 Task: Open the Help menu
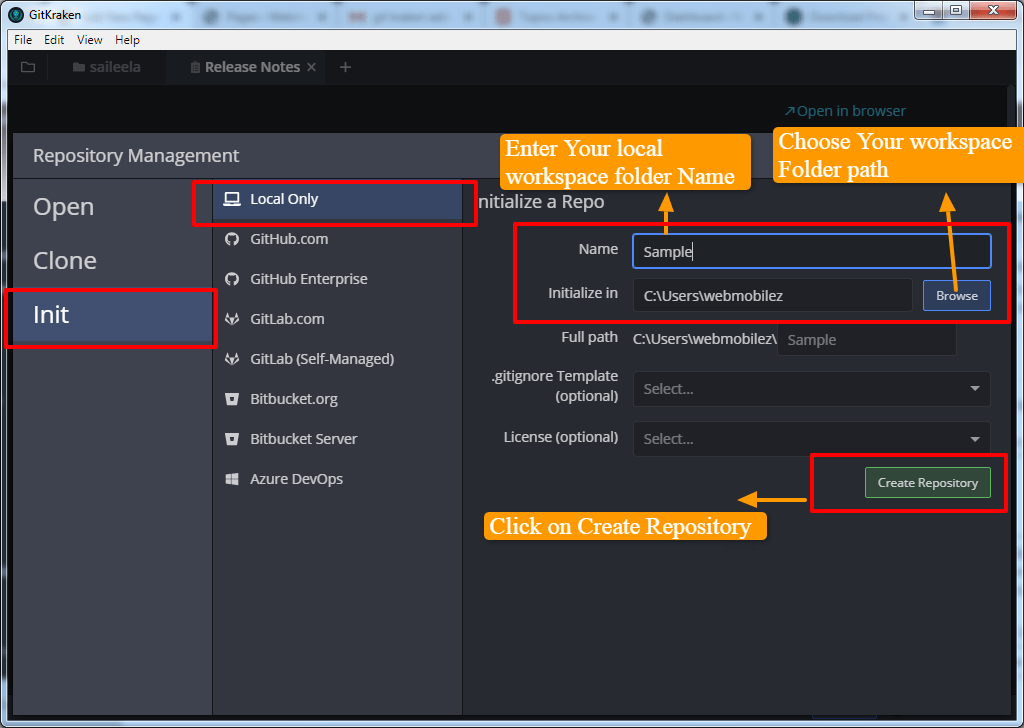pyautogui.click(x=127, y=40)
